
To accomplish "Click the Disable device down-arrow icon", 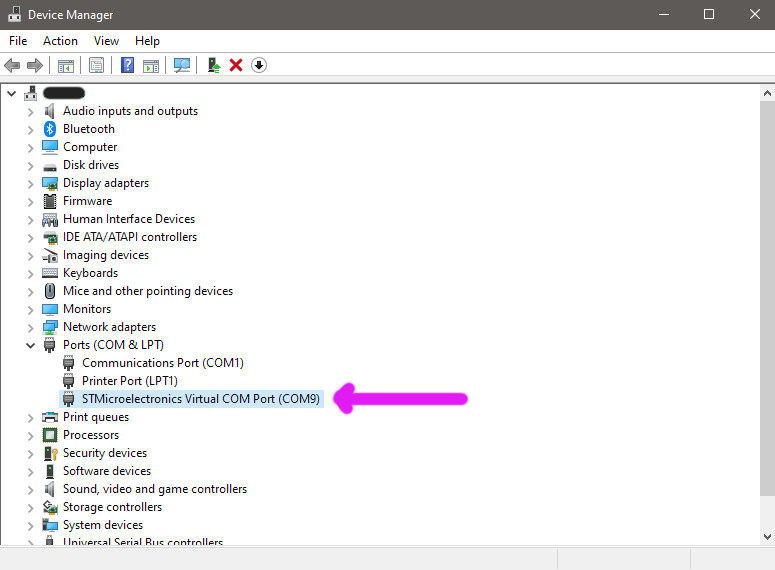I will pos(259,65).
